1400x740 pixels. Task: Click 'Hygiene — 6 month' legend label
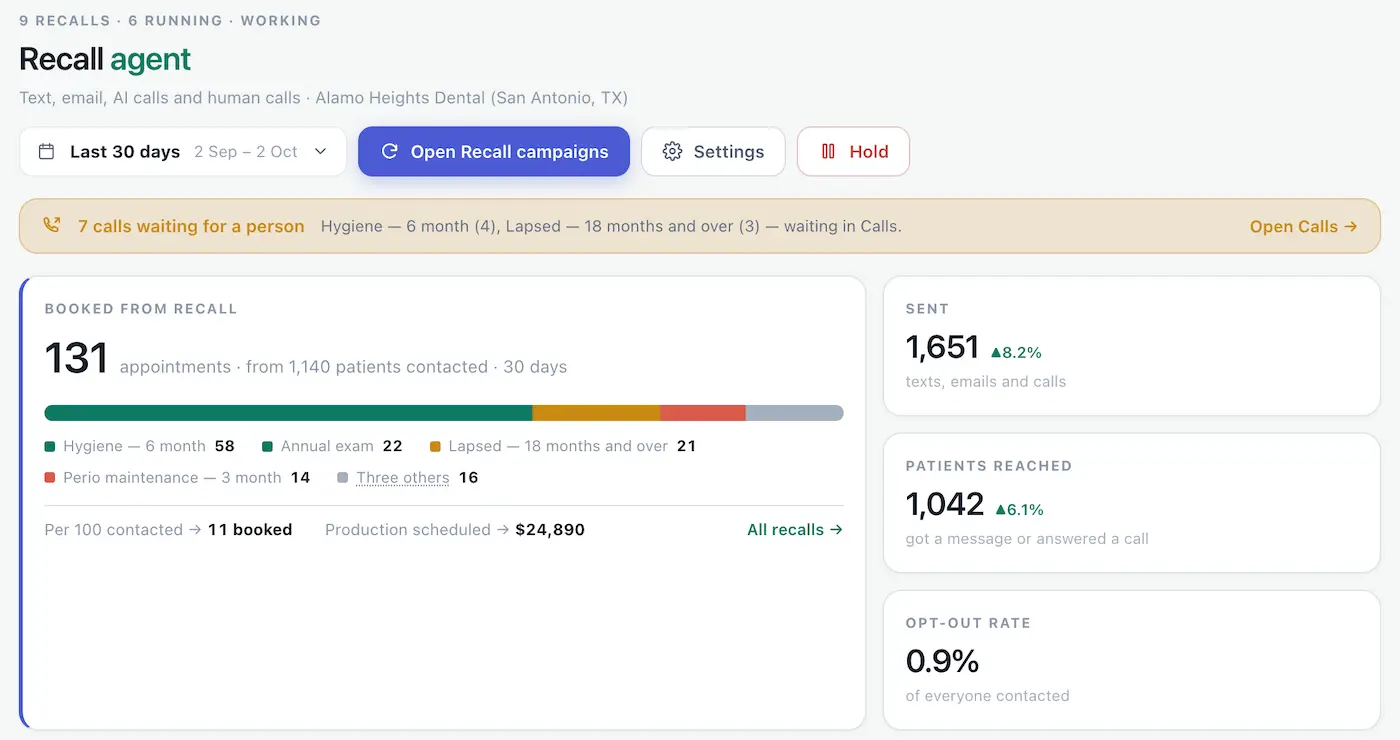coord(134,447)
